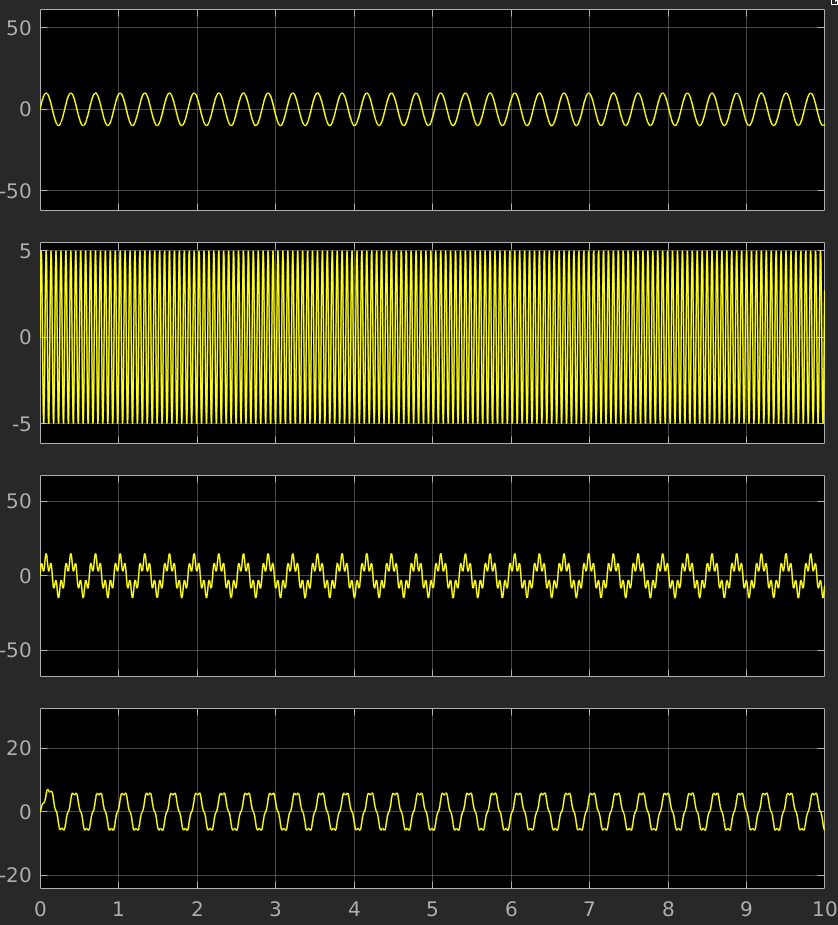Click the y-axis label -20 on bottom plot
The image size is (838, 925).
click(x=18, y=875)
